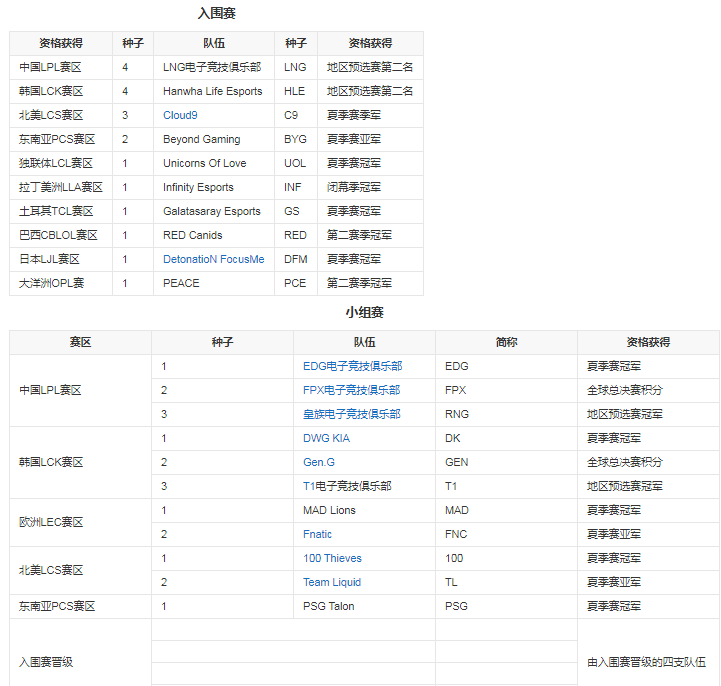Viewport: 721px width, 686px height.
Task: Click the 欧洲LEC赛区 cell
Action: pos(80,522)
